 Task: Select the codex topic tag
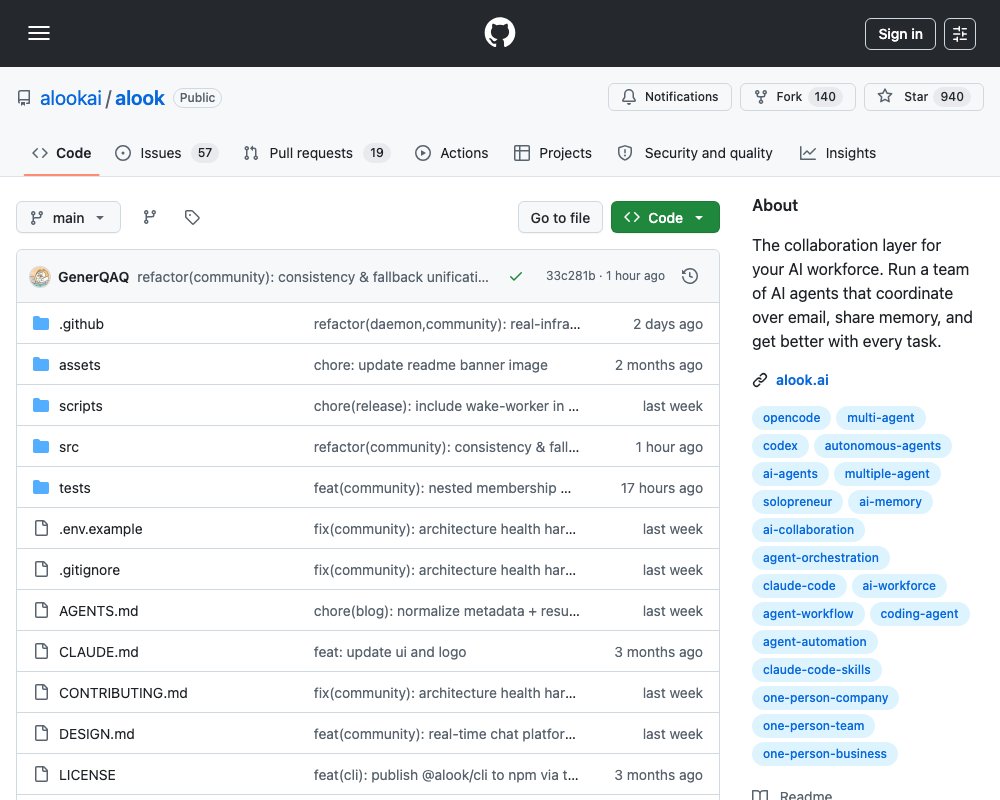pyautogui.click(x=780, y=446)
